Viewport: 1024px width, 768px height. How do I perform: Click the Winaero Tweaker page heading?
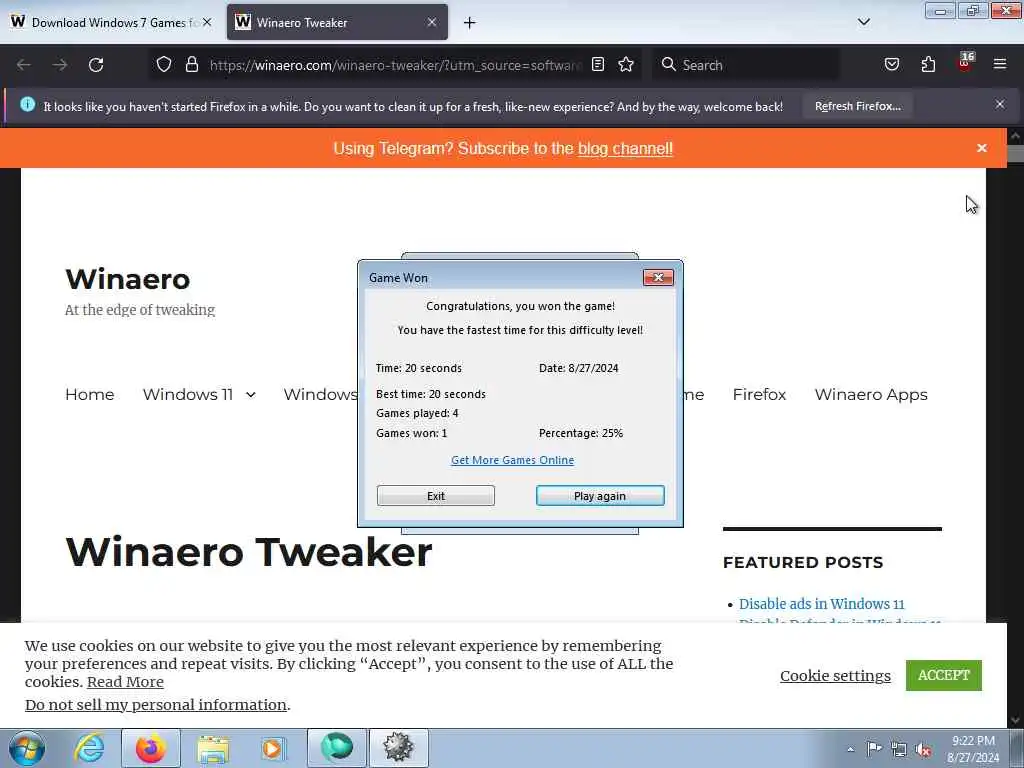tap(248, 552)
